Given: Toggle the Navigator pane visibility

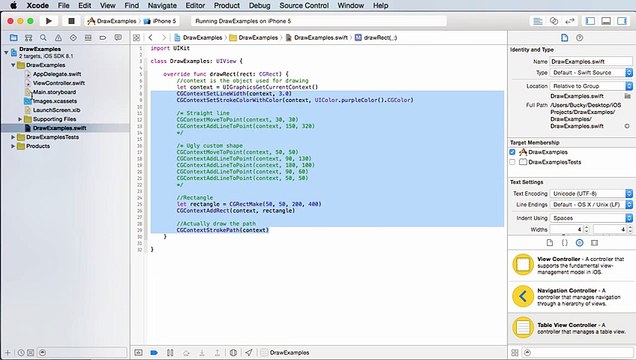Looking at the screenshot, I should point(591,21).
